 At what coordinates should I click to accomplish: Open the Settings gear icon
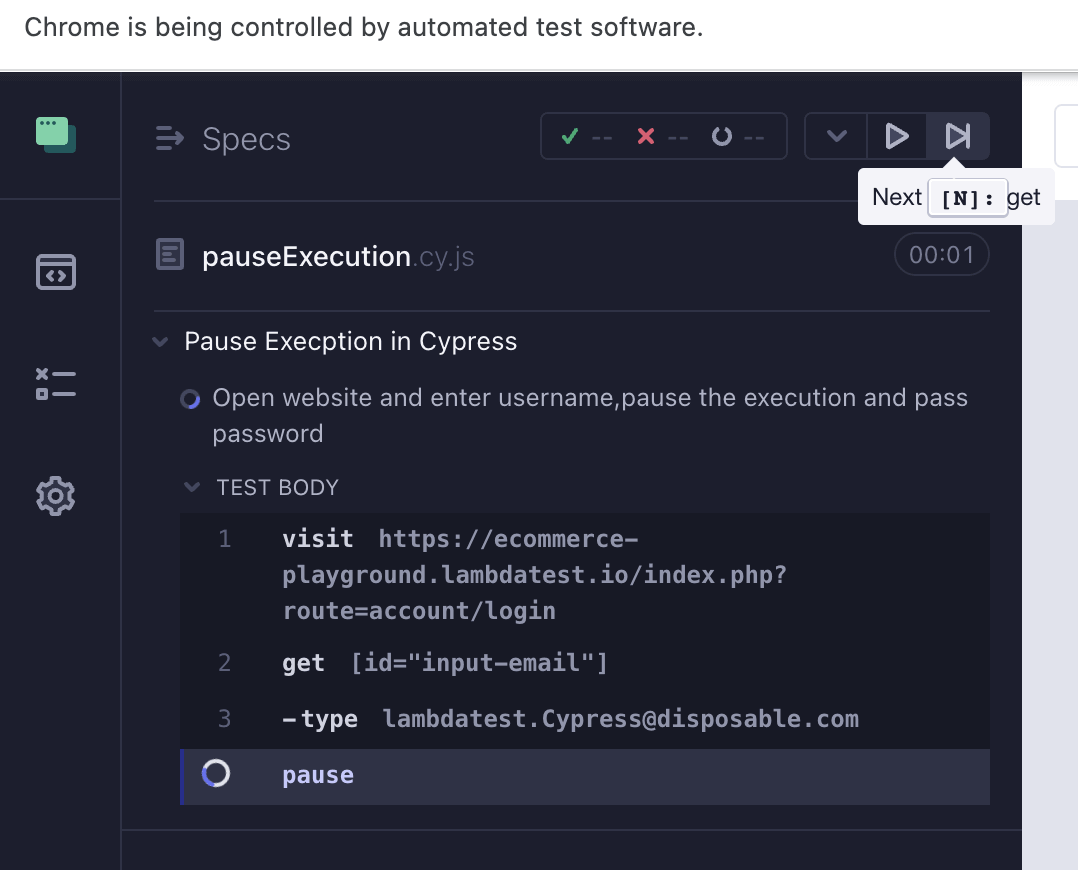(56, 496)
